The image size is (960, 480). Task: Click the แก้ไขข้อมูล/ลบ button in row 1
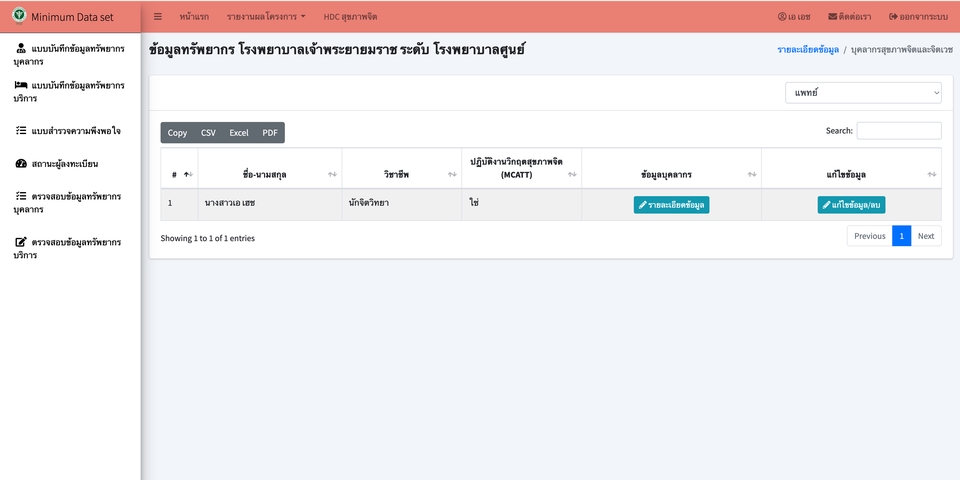pyautogui.click(x=852, y=204)
